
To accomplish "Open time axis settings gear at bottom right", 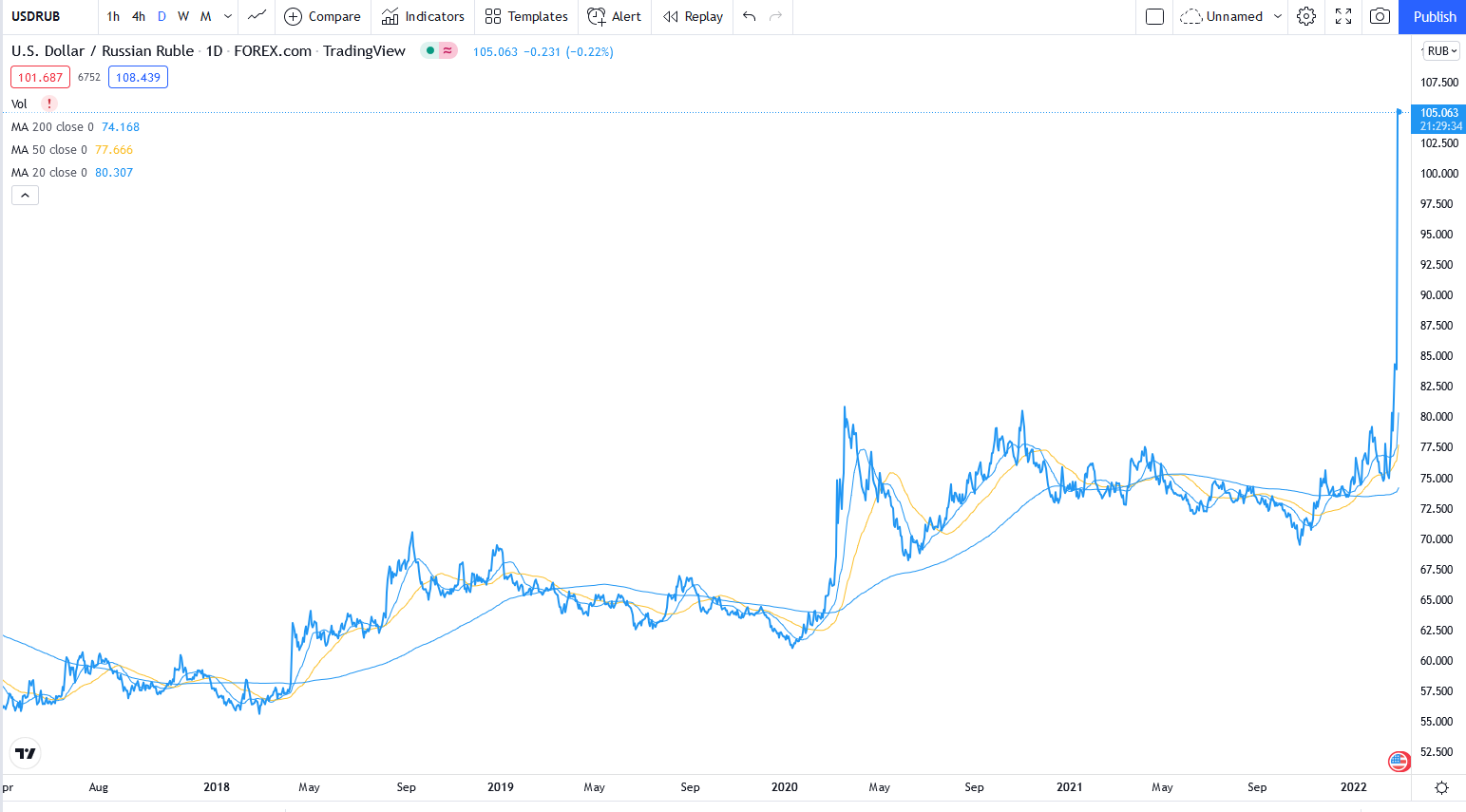I will (x=1441, y=787).
